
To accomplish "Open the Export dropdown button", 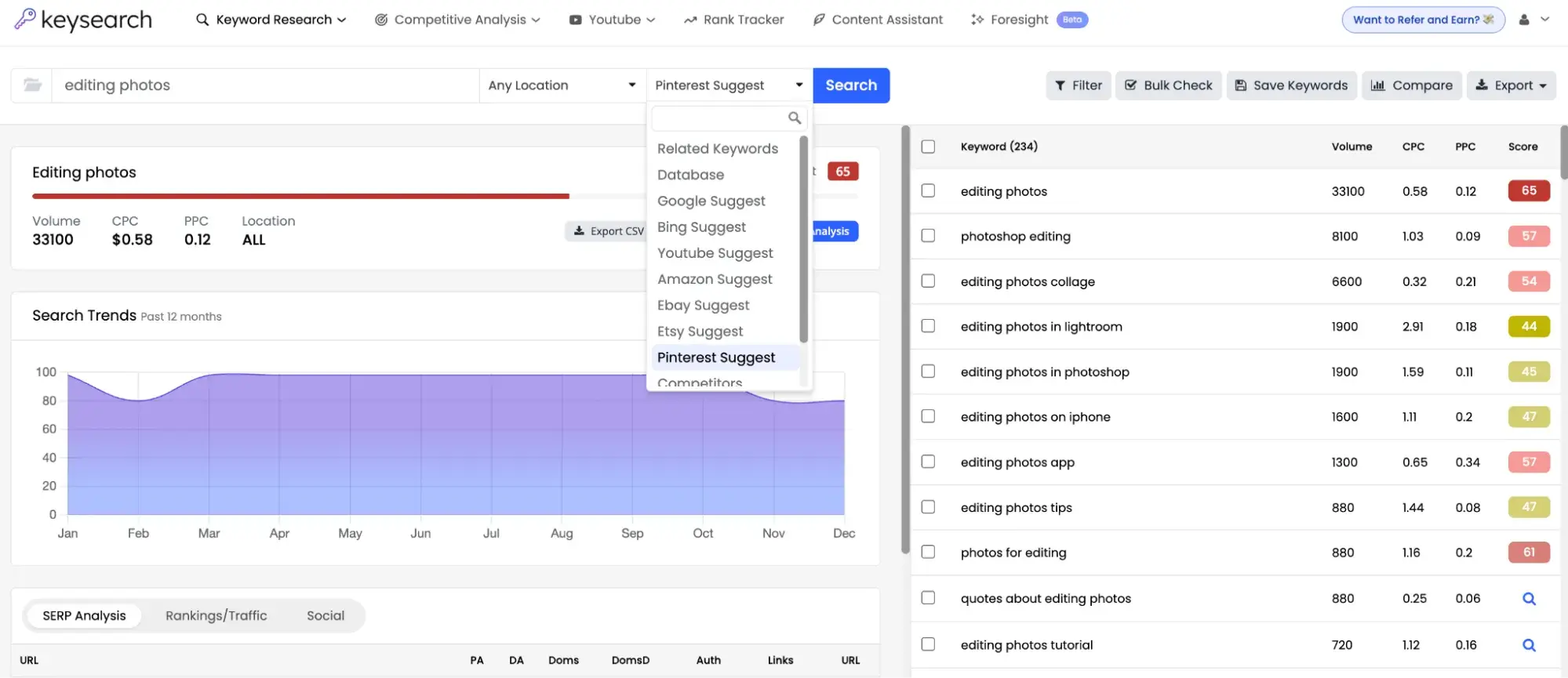I will tap(1511, 85).
